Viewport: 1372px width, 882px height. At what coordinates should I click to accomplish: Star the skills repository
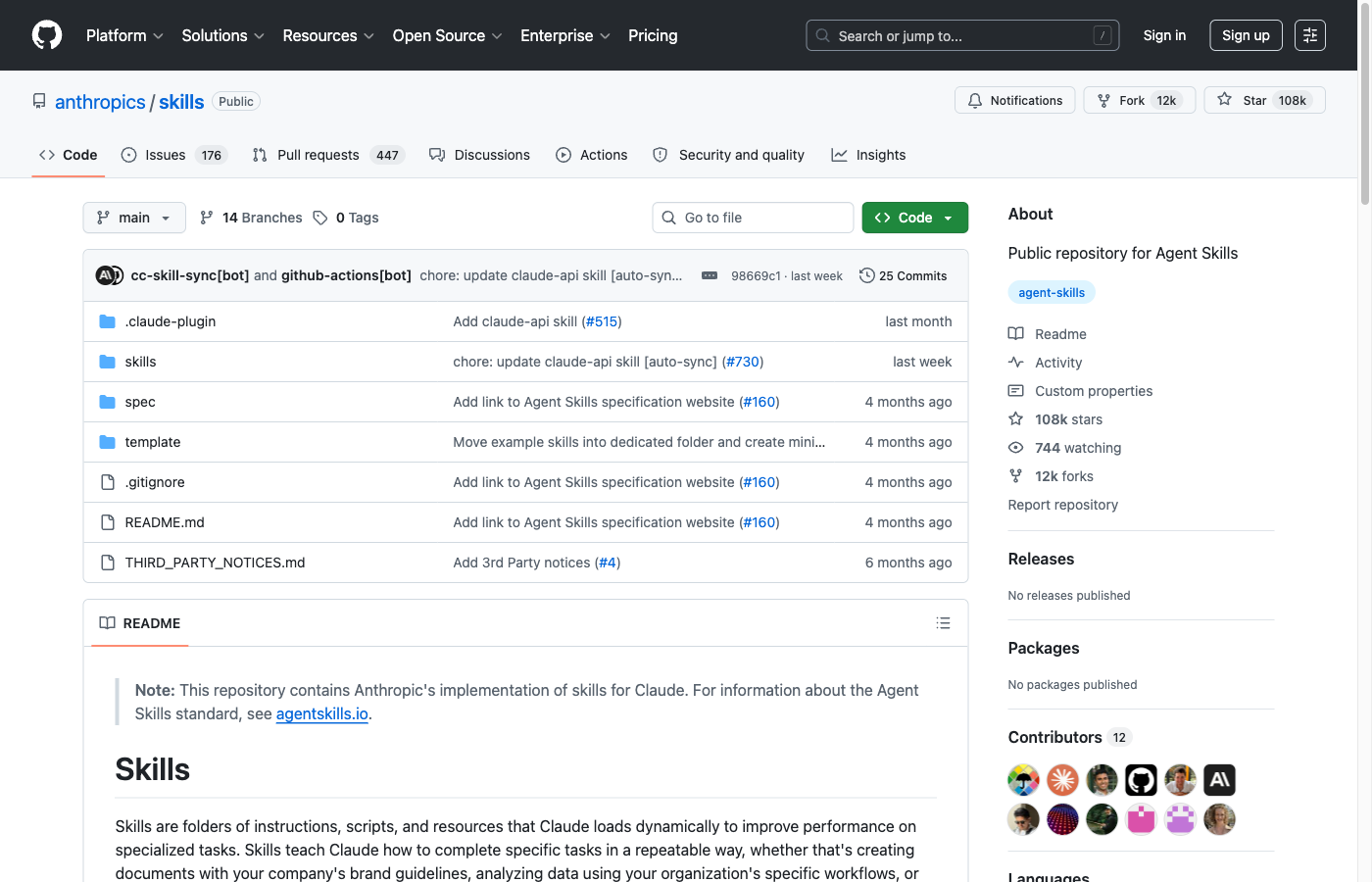1263,101
